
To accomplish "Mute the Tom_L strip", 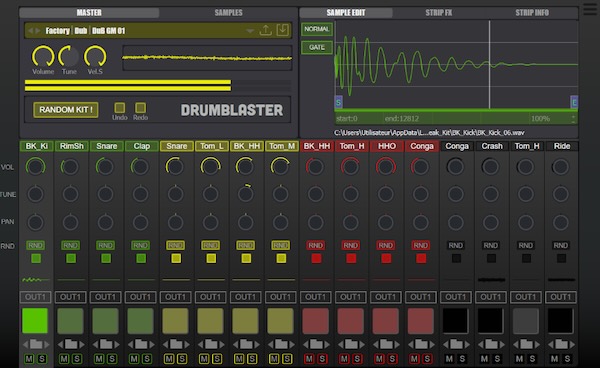I will click(x=204, y=359).
